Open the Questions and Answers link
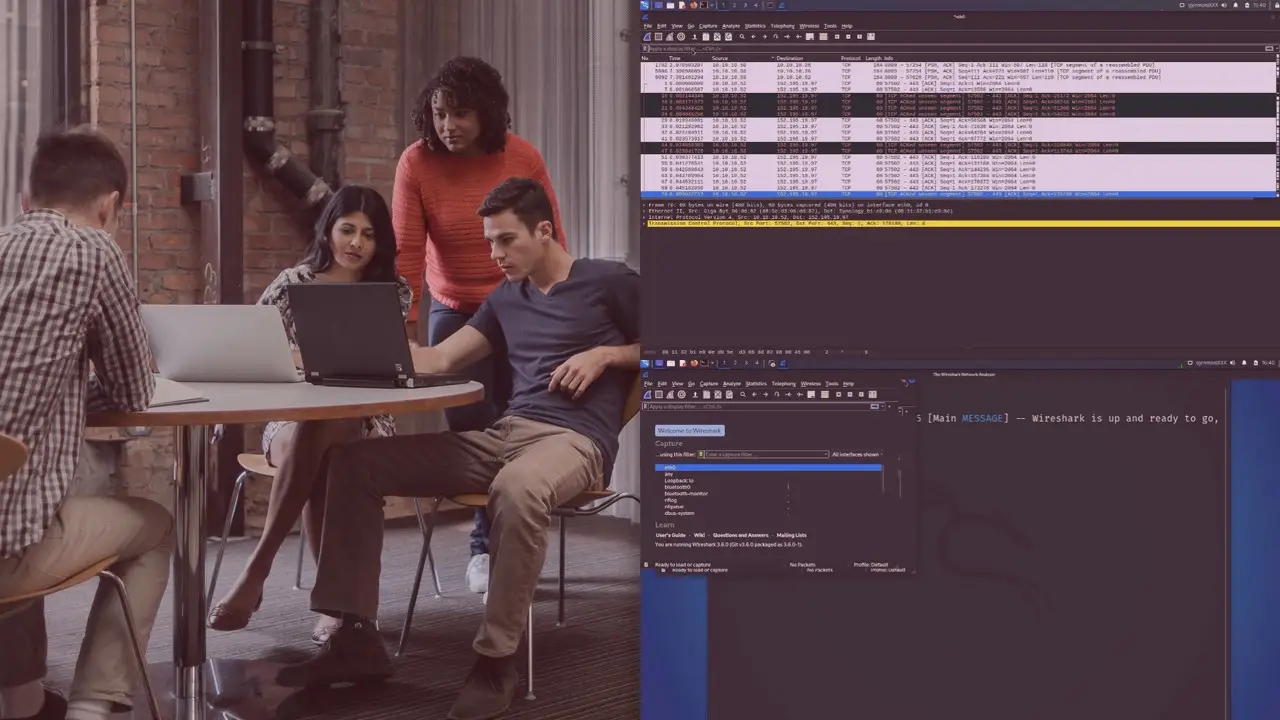This screenshot has height=720, width=1280. click(x=740, y=535)
